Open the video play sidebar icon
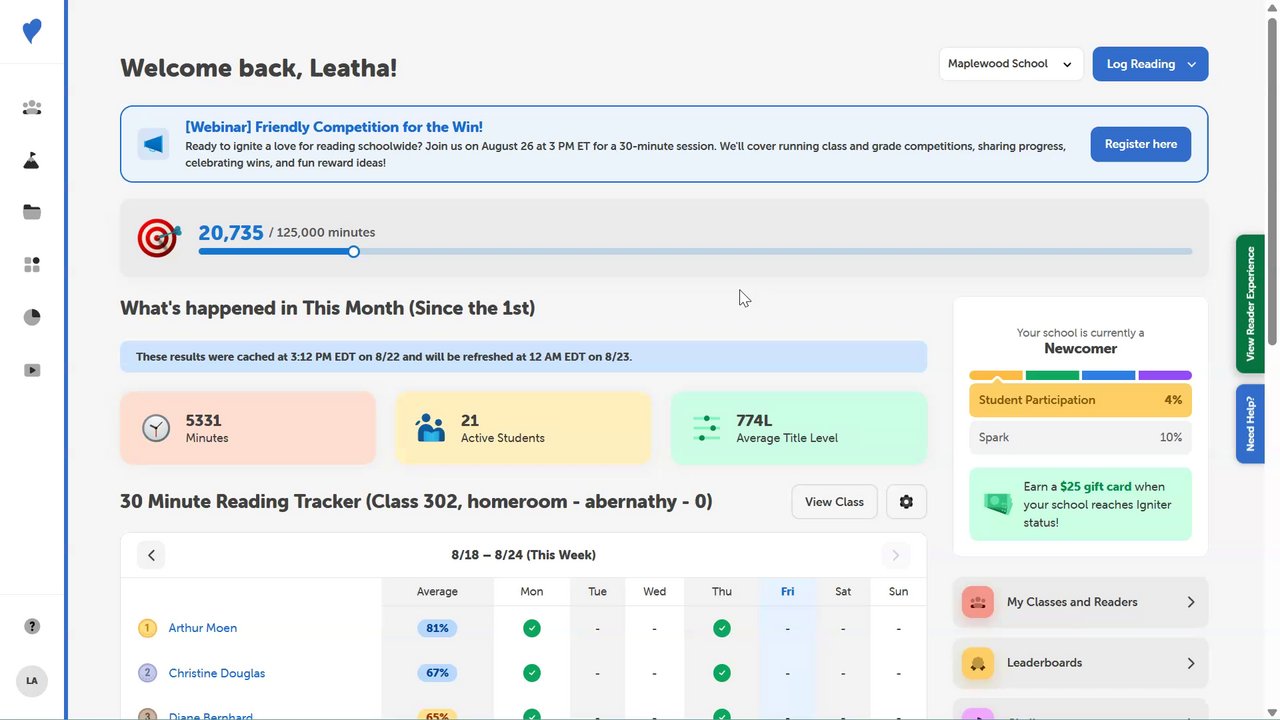This screenshot has width=1280, height=720. (32, 370)
